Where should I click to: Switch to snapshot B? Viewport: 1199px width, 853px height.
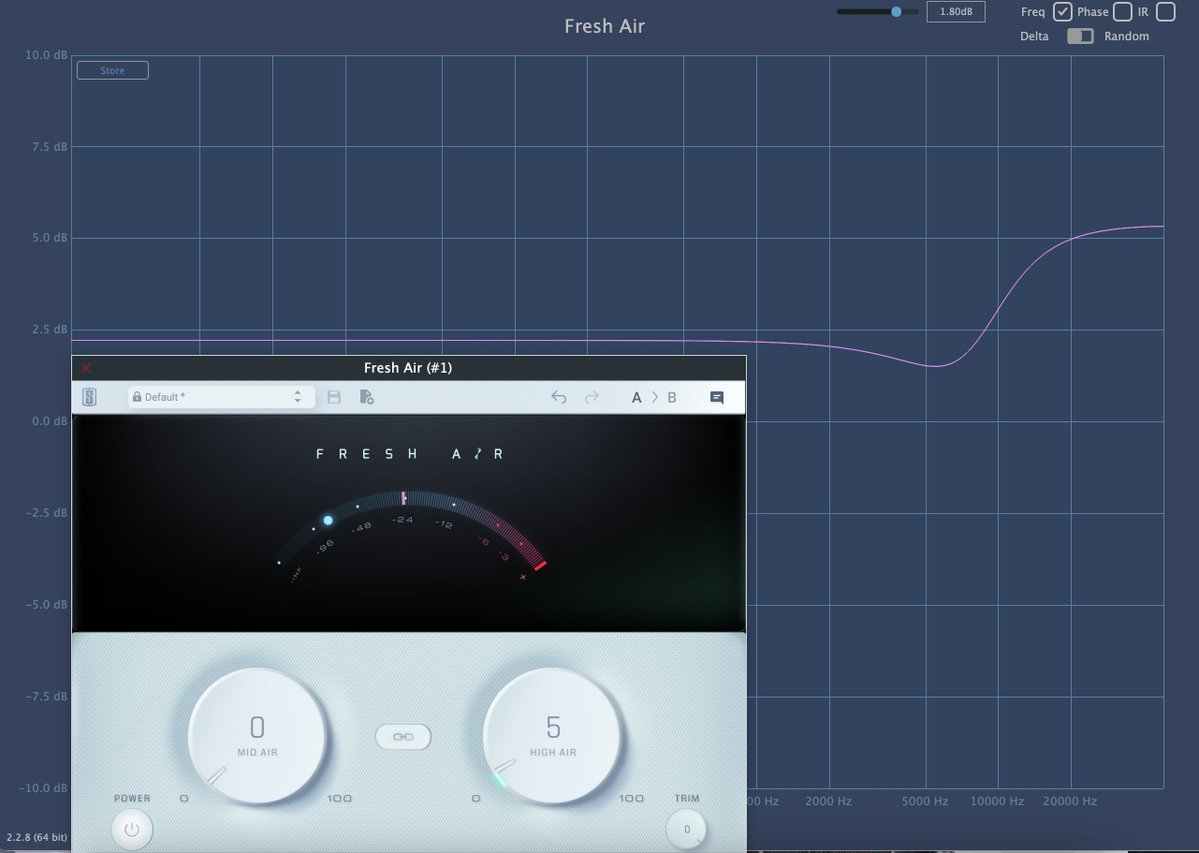[672, 396]
